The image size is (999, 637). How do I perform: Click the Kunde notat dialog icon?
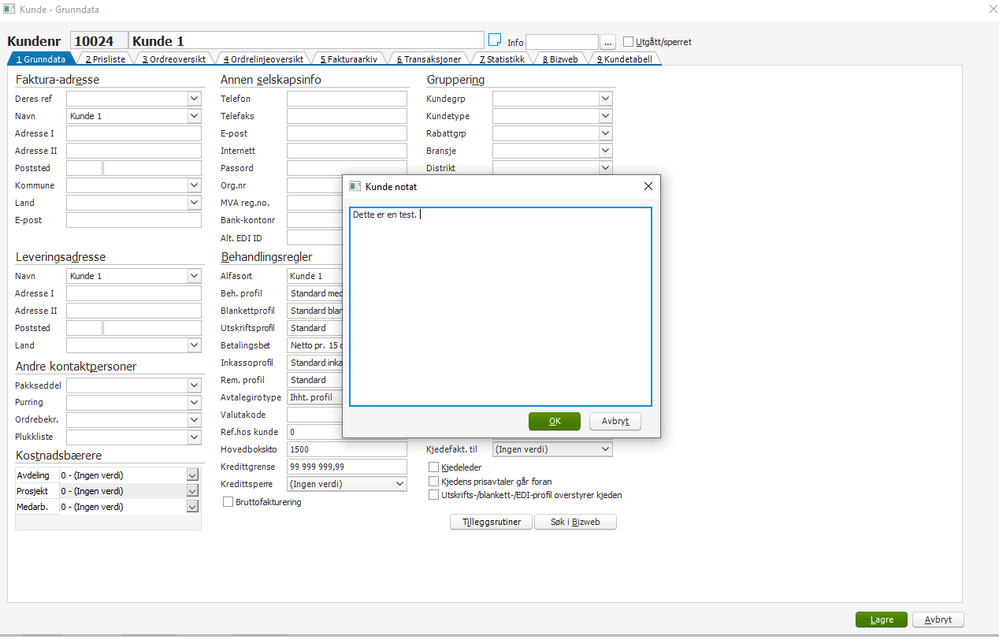point(355,186)
